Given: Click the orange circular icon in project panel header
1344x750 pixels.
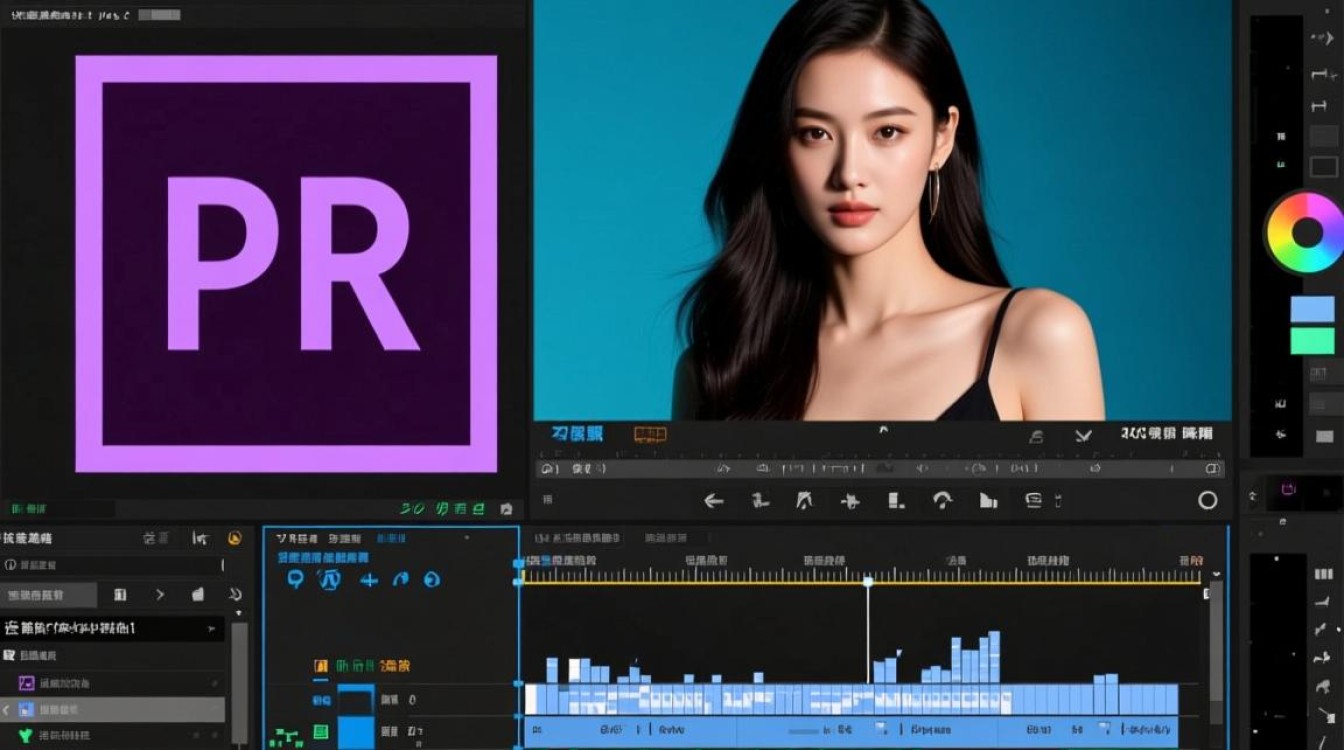Looking at the screenshot, I should [x=235, y=538].
